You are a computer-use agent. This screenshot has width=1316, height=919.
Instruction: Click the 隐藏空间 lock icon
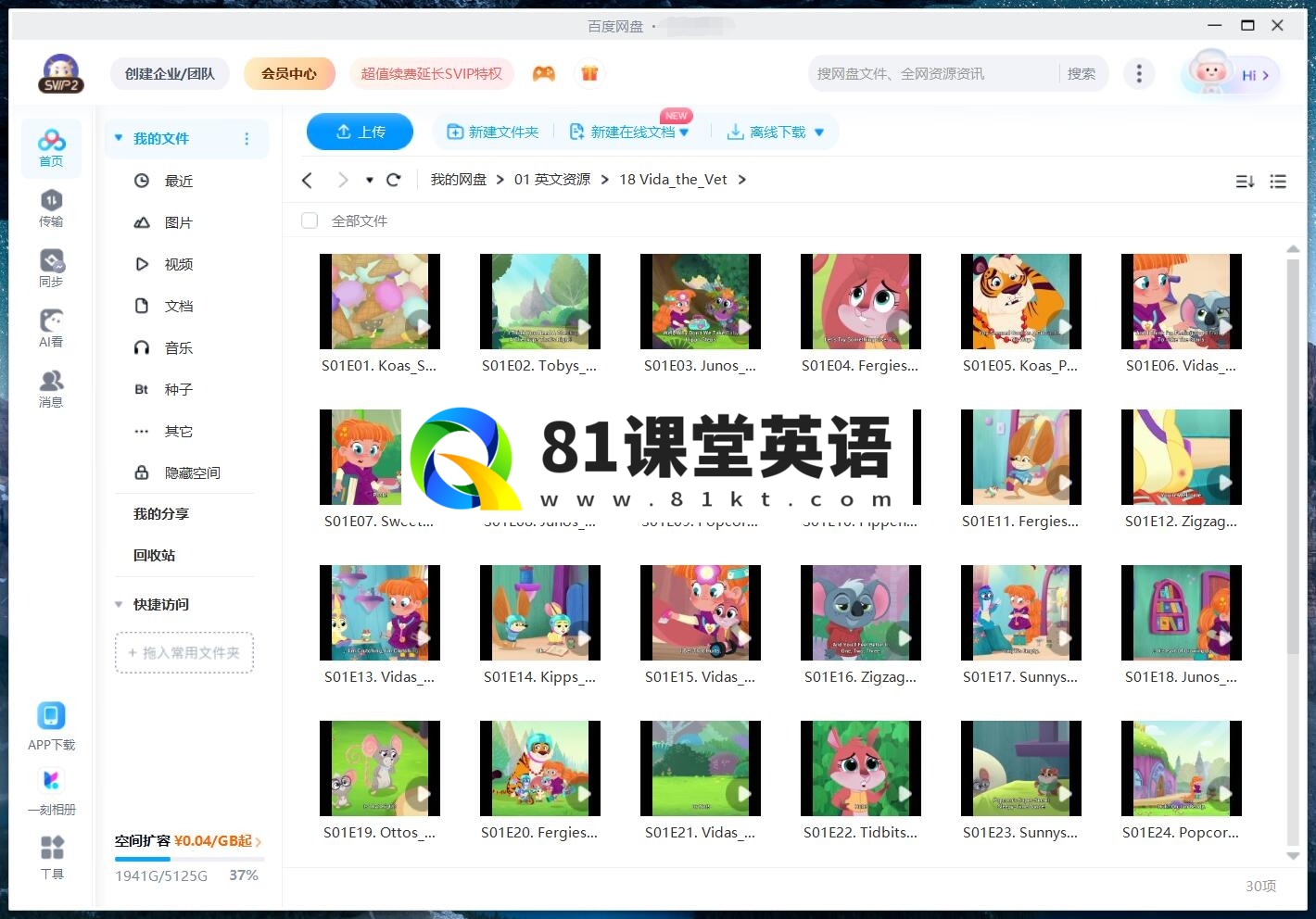142,472
